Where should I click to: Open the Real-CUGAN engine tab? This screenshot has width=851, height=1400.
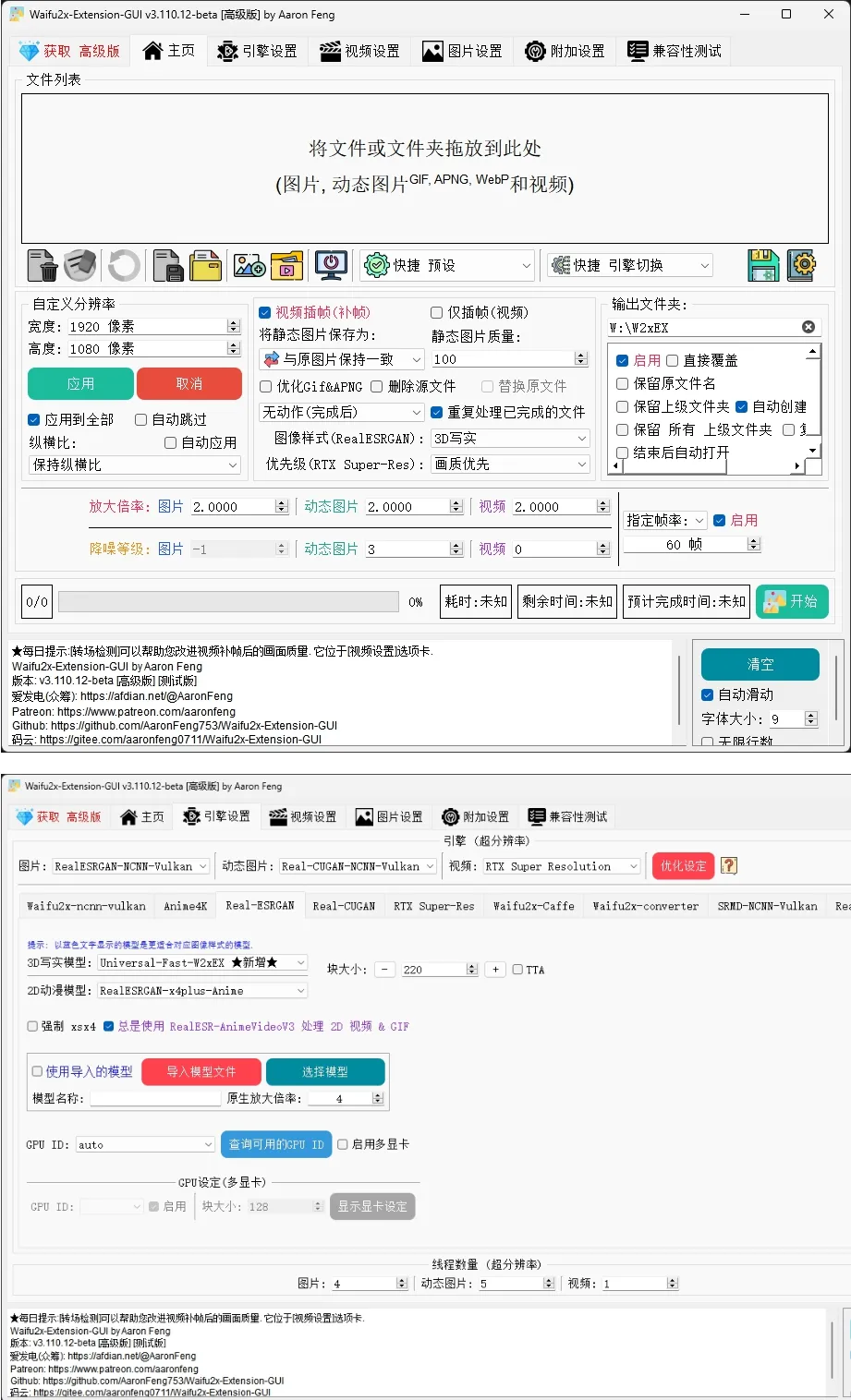click(344, 906)
